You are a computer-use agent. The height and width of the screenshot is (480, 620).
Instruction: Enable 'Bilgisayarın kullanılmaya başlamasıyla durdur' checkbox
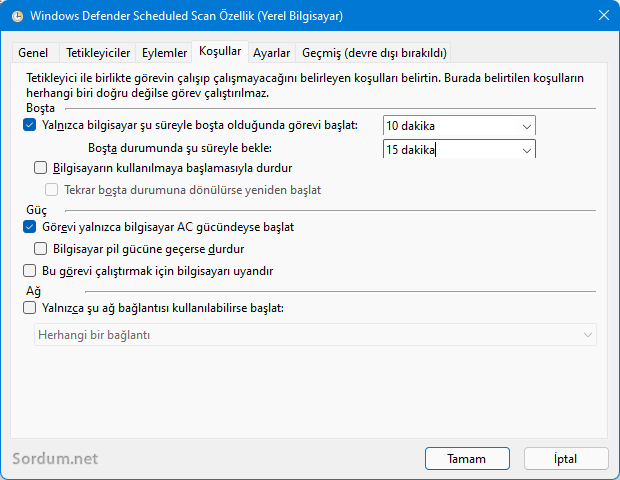coord(40,168)
